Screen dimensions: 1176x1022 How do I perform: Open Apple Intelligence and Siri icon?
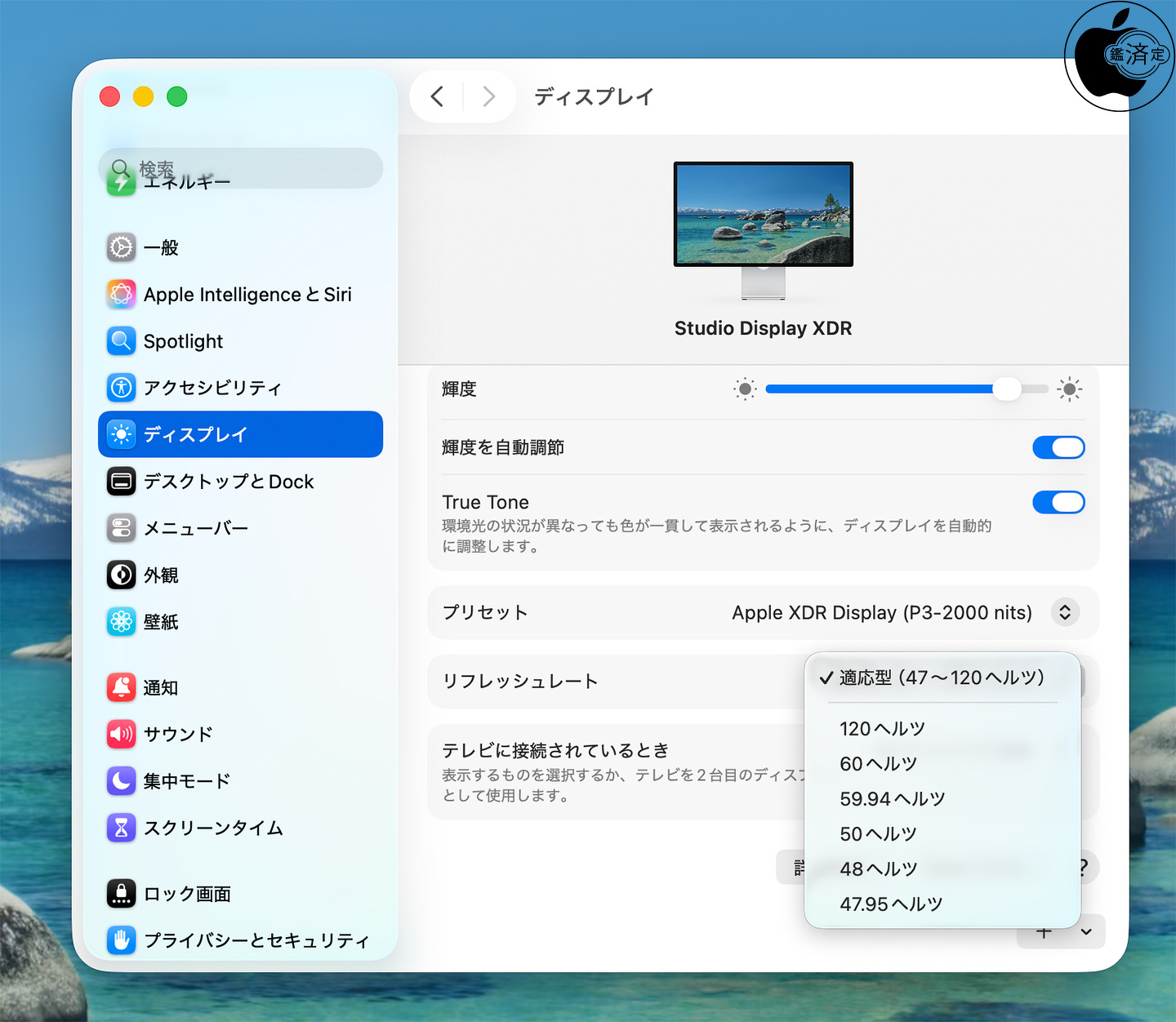[122, 294]
